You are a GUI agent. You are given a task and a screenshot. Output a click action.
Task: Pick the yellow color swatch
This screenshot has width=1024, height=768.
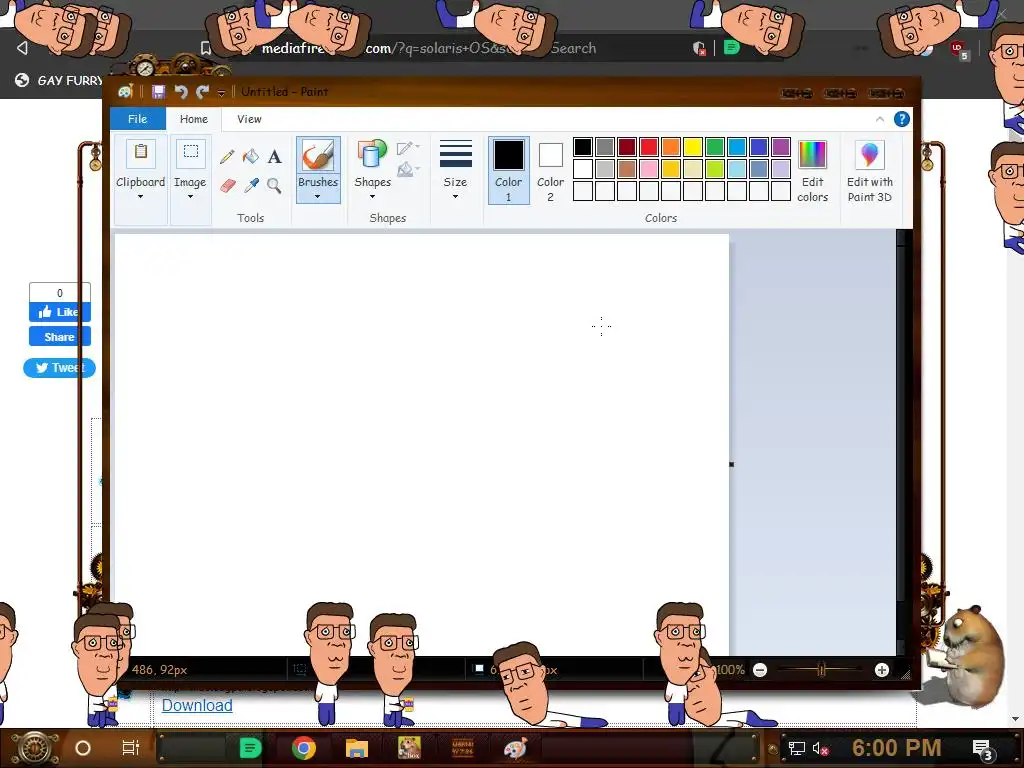point(693,147)
